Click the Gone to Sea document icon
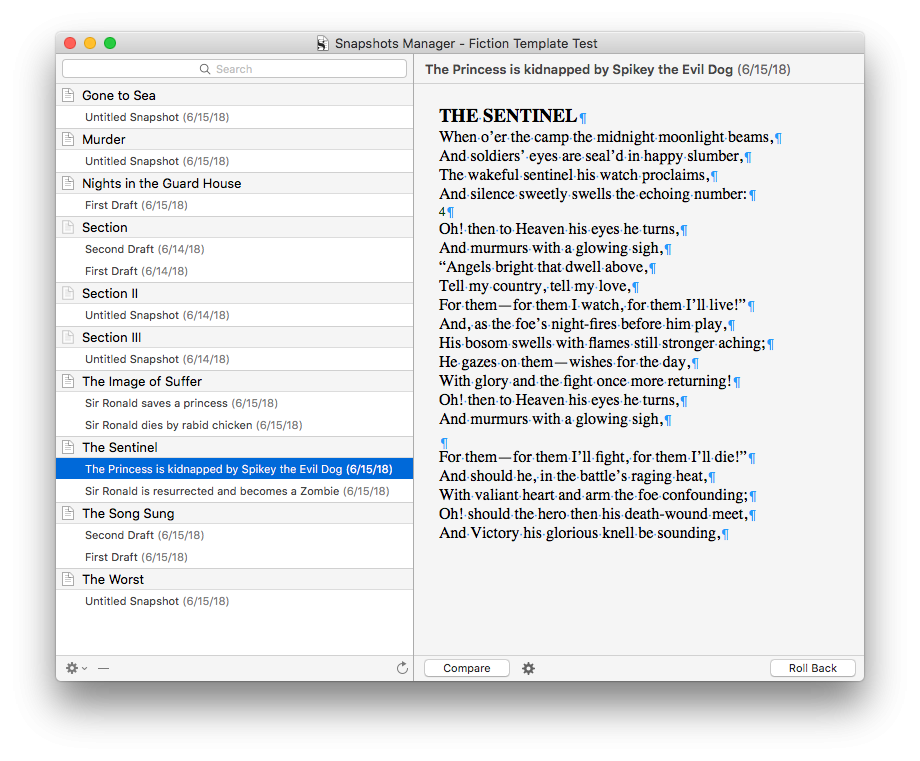This screenshot has height=761, width=920. tap(68, 95)
